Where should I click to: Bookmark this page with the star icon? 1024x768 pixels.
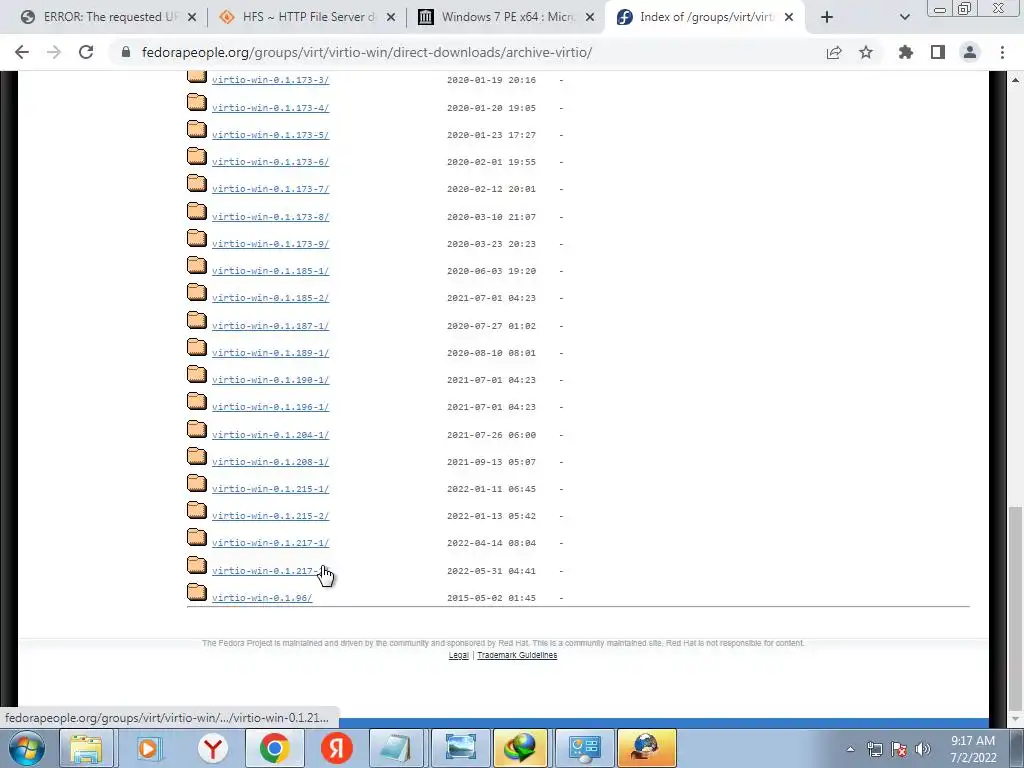[x=866, y=52]
